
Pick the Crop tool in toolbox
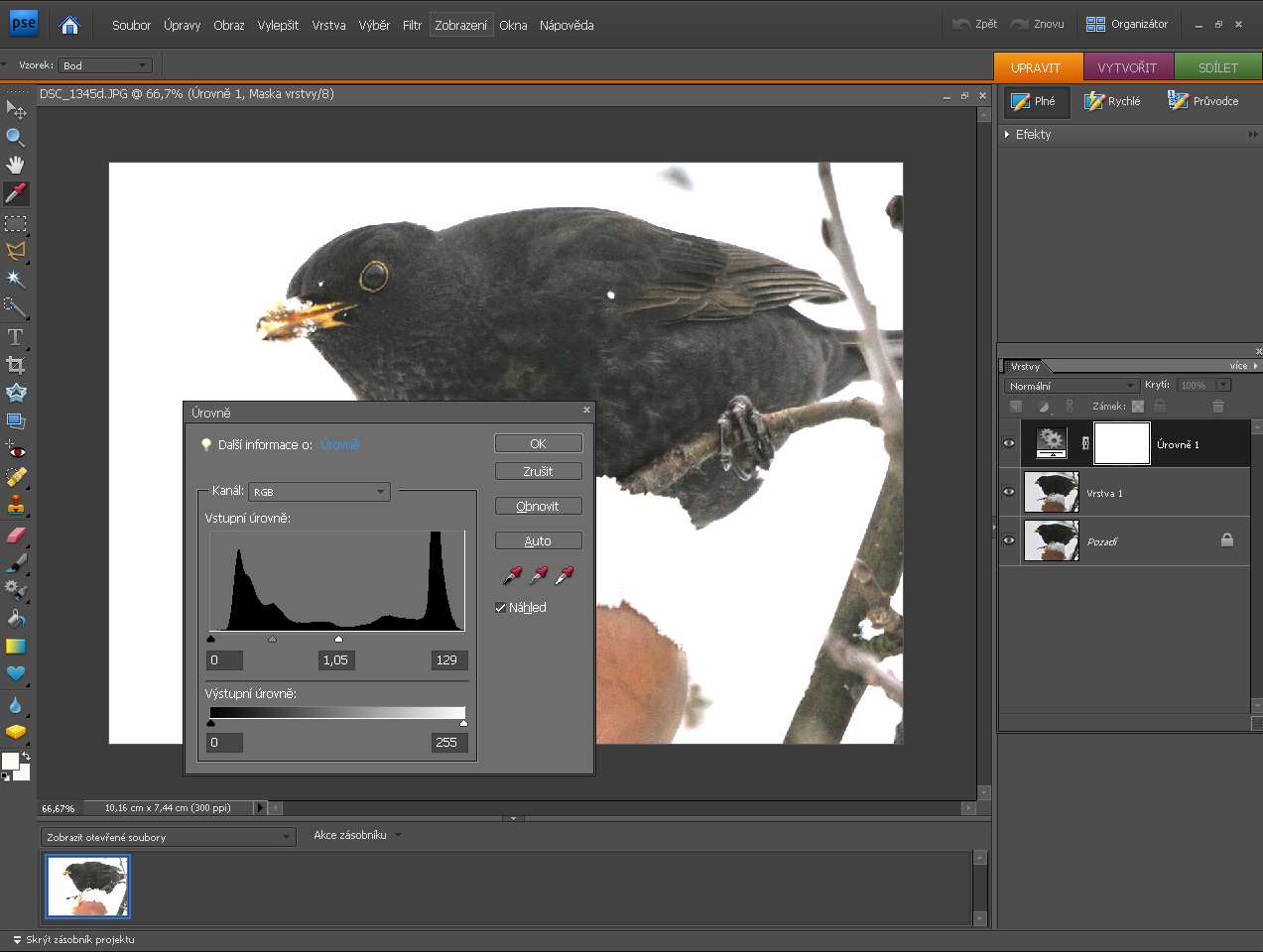(x=15, y=365)
